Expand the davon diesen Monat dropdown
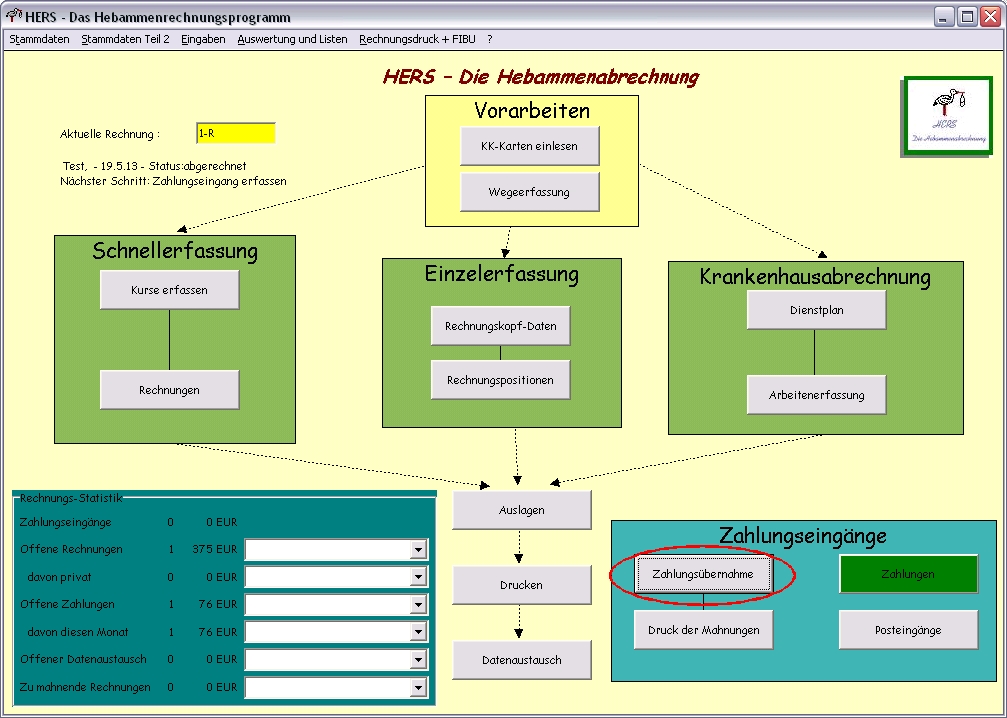1007x718 pixels. (418, 632)
